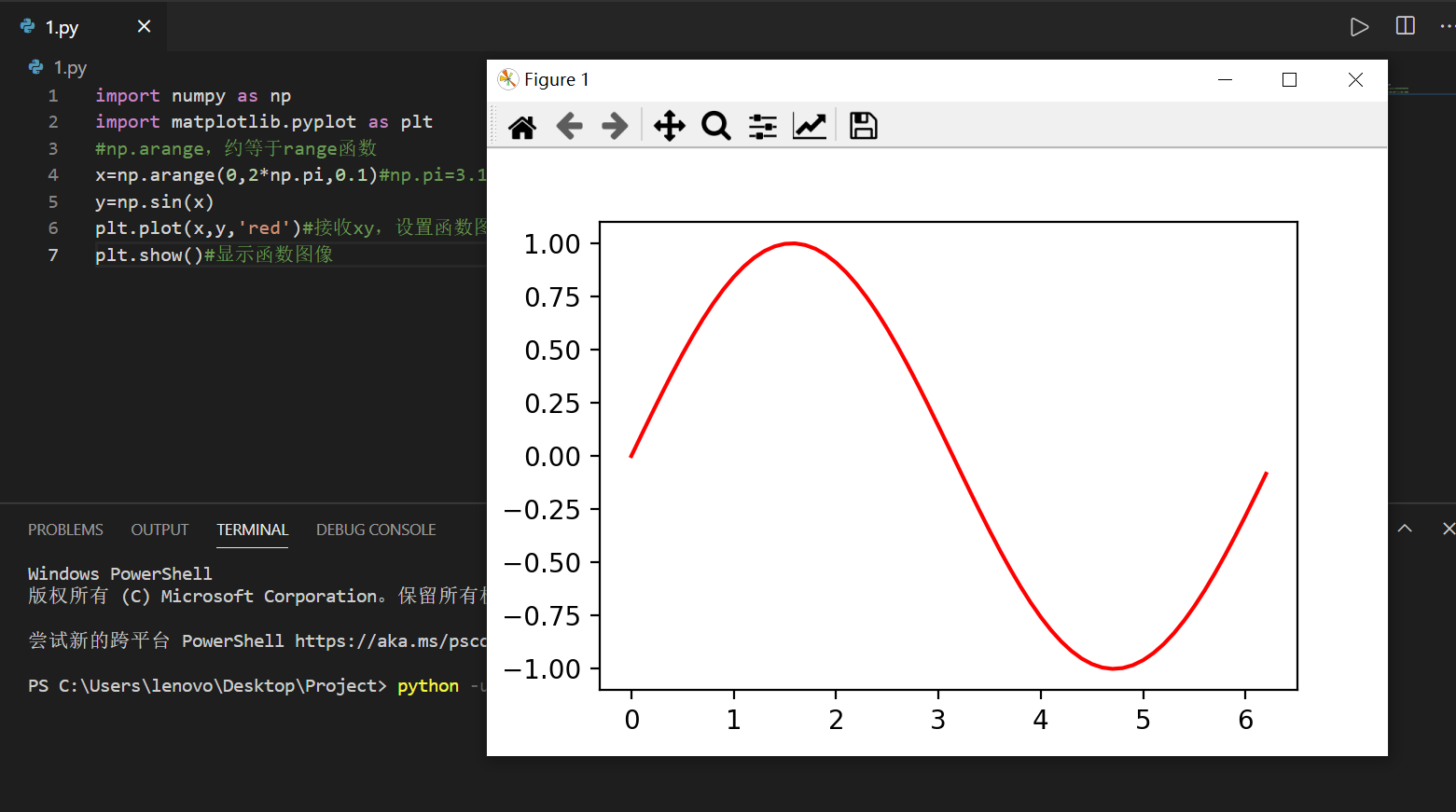
Task: Select the Pan axes tool
Action: tap(670, 126)
